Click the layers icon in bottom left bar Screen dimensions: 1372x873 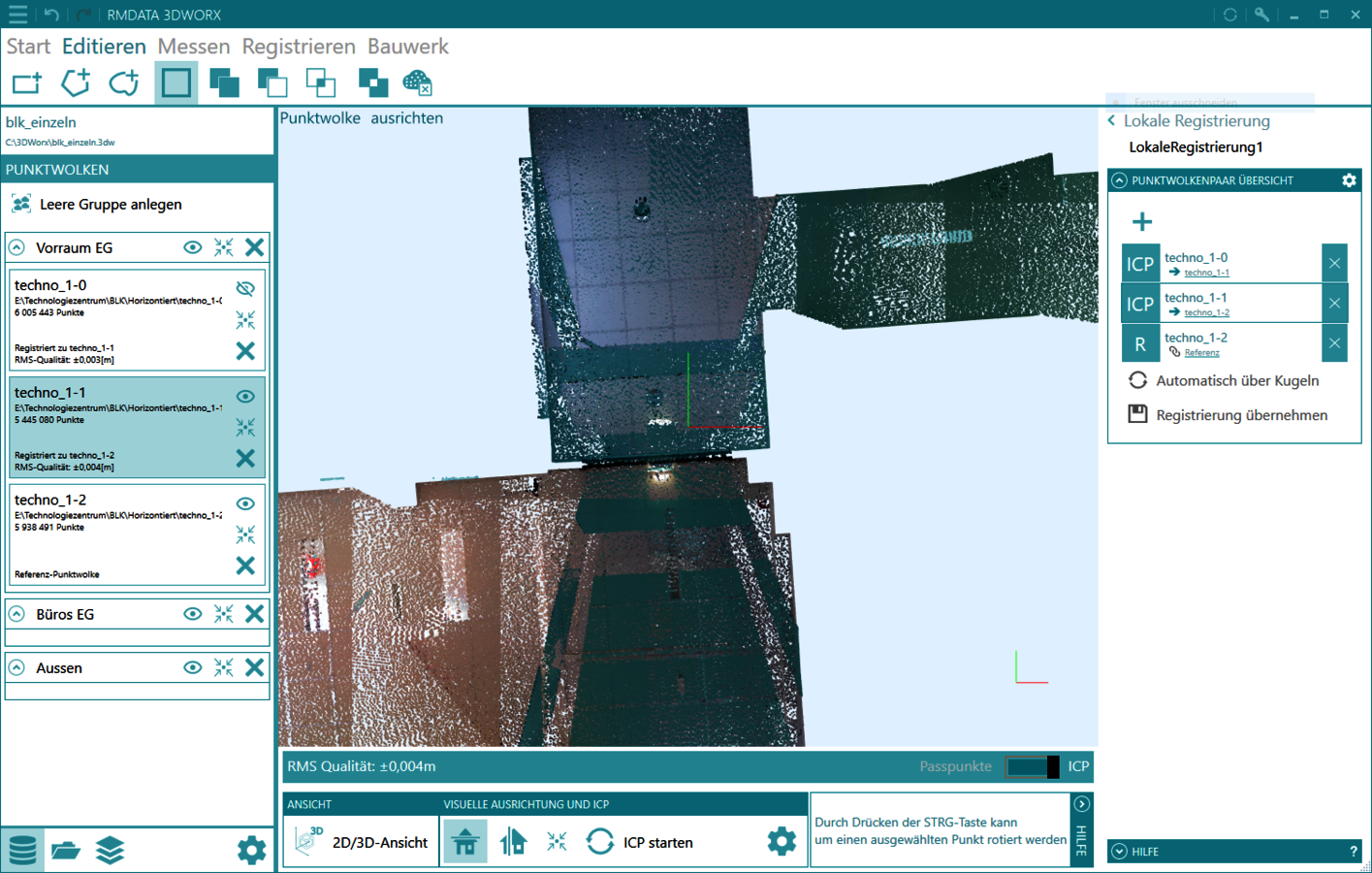point(110,851)
